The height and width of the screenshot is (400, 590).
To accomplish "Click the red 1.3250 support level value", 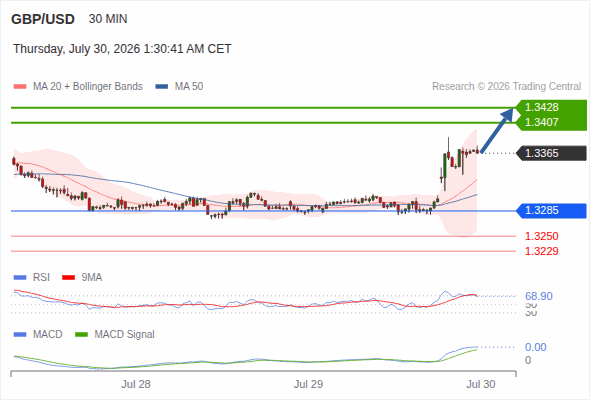I will click(x=542, y=236).
